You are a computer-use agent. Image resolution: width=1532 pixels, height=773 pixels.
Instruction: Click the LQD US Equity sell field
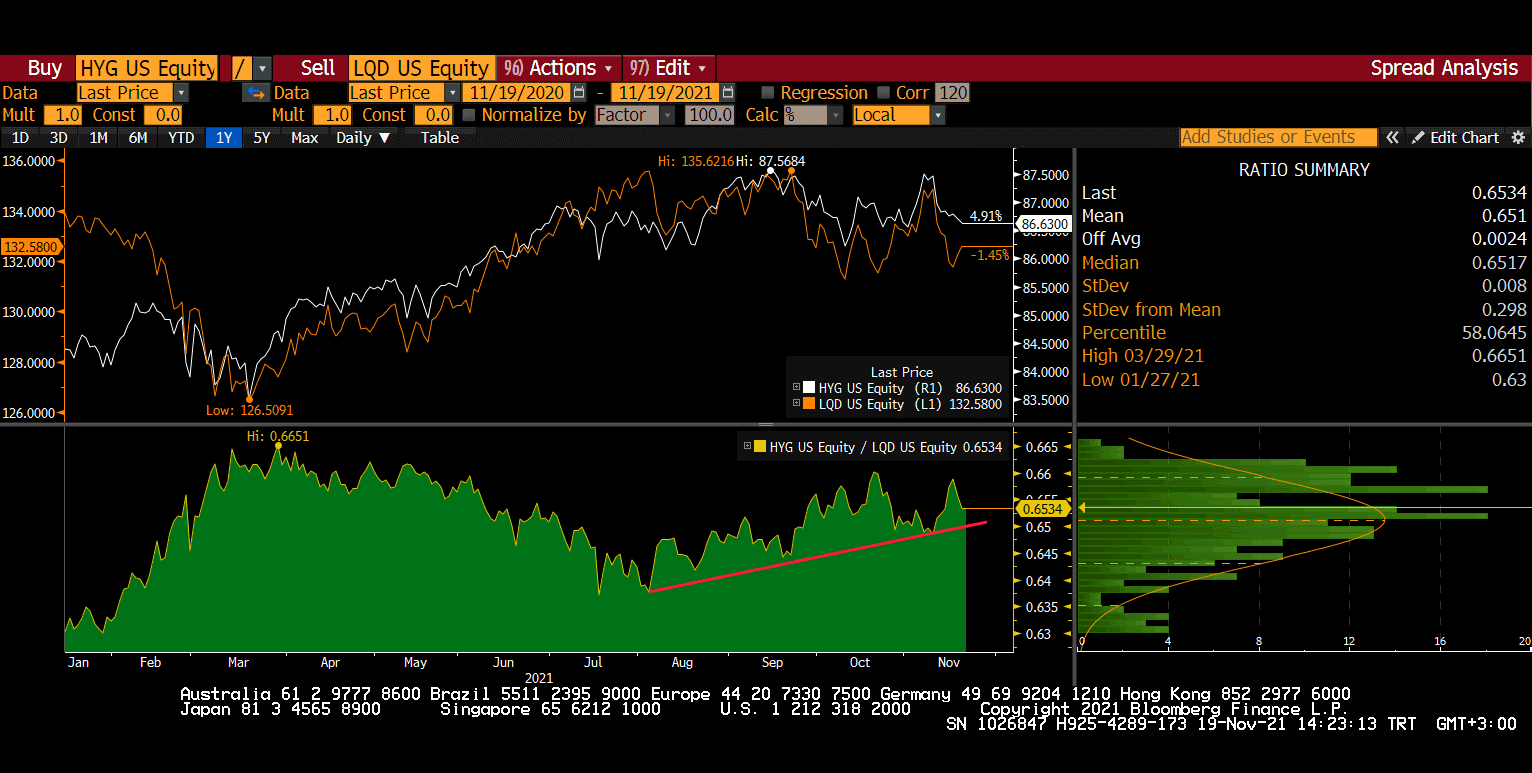pos(421,68)
